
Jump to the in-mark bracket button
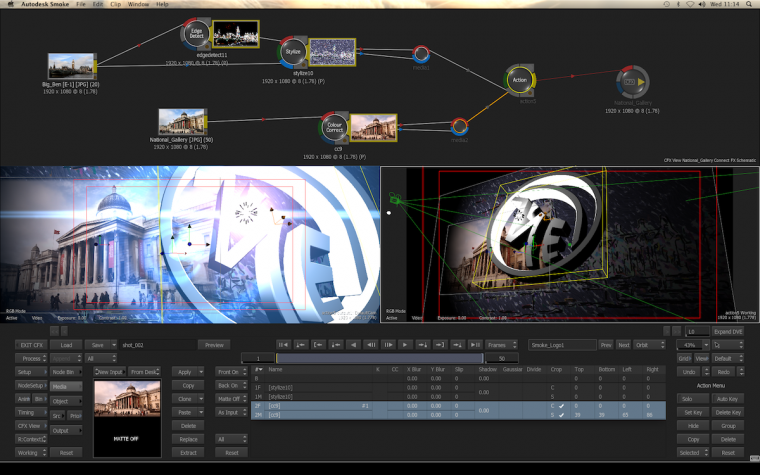pos(318,345)
